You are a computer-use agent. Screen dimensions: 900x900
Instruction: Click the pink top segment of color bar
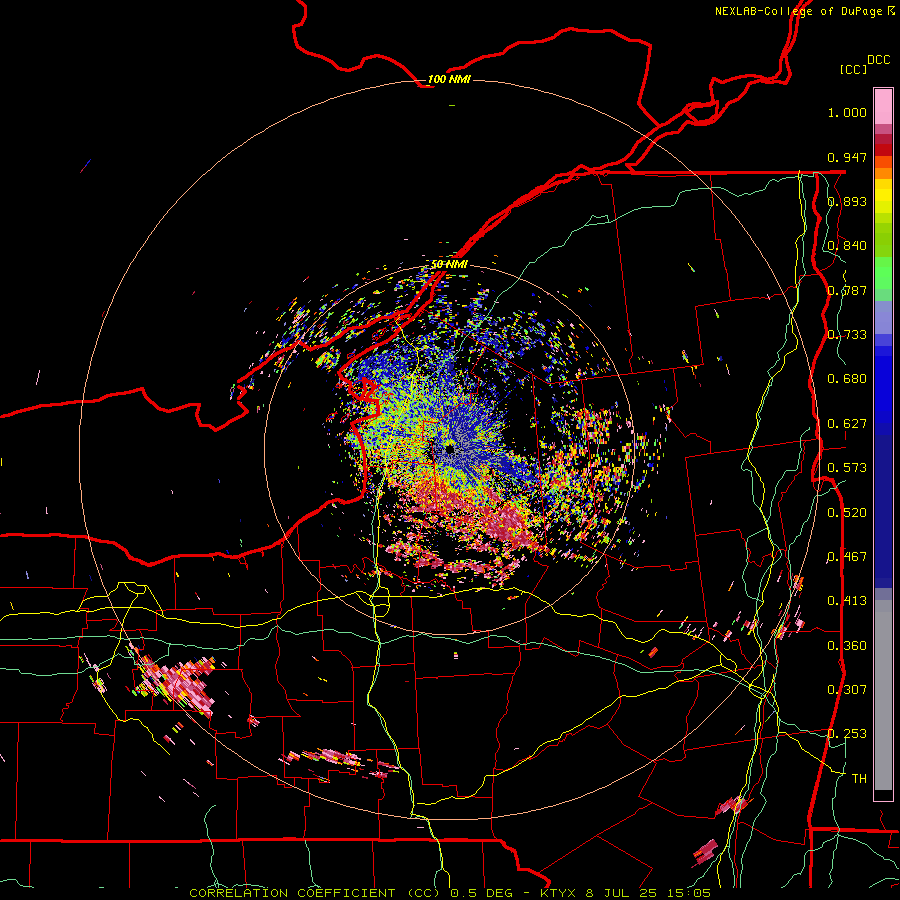click(x=883, y=106)
